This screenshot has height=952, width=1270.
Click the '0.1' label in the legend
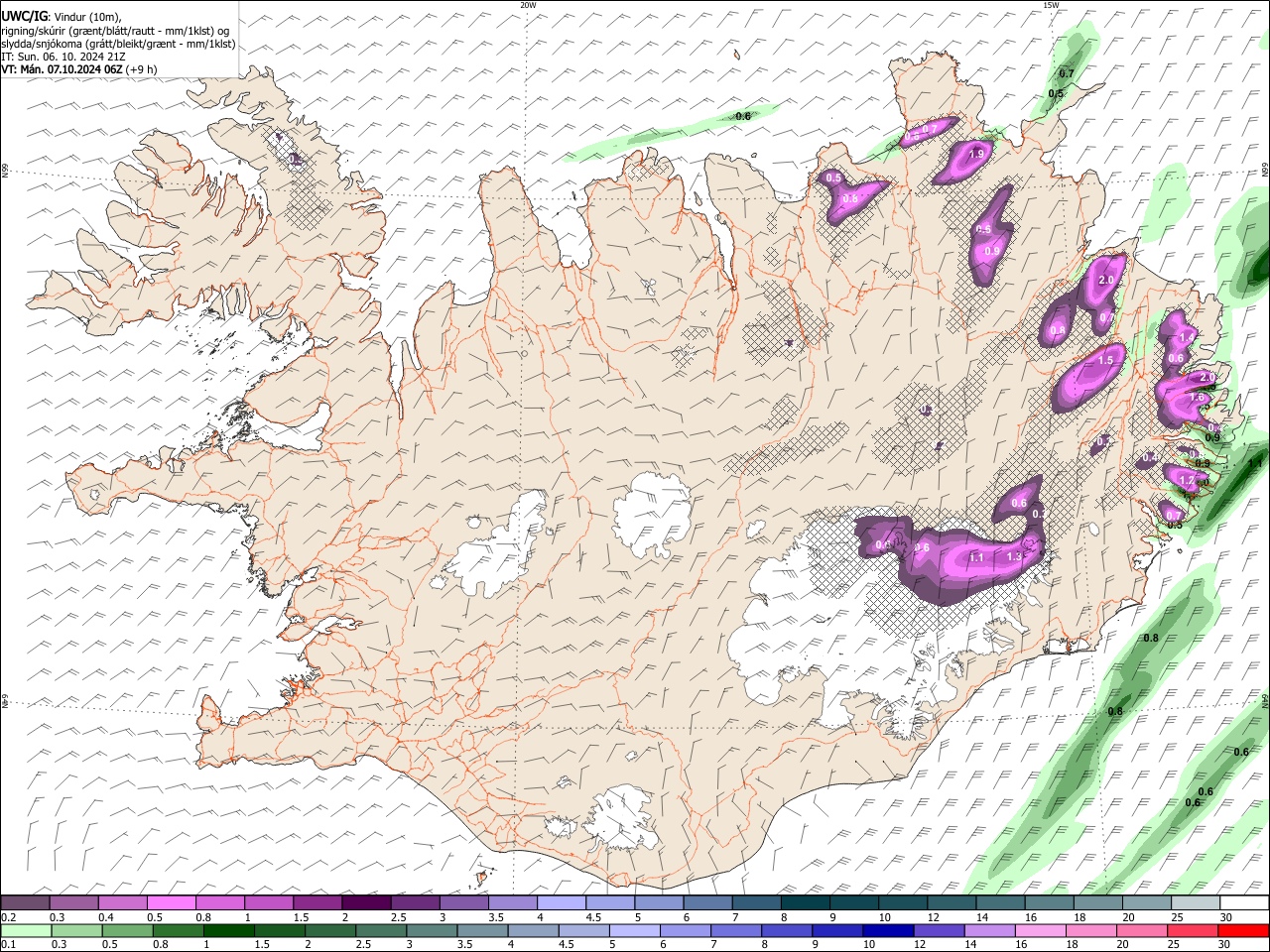(8, 945)
